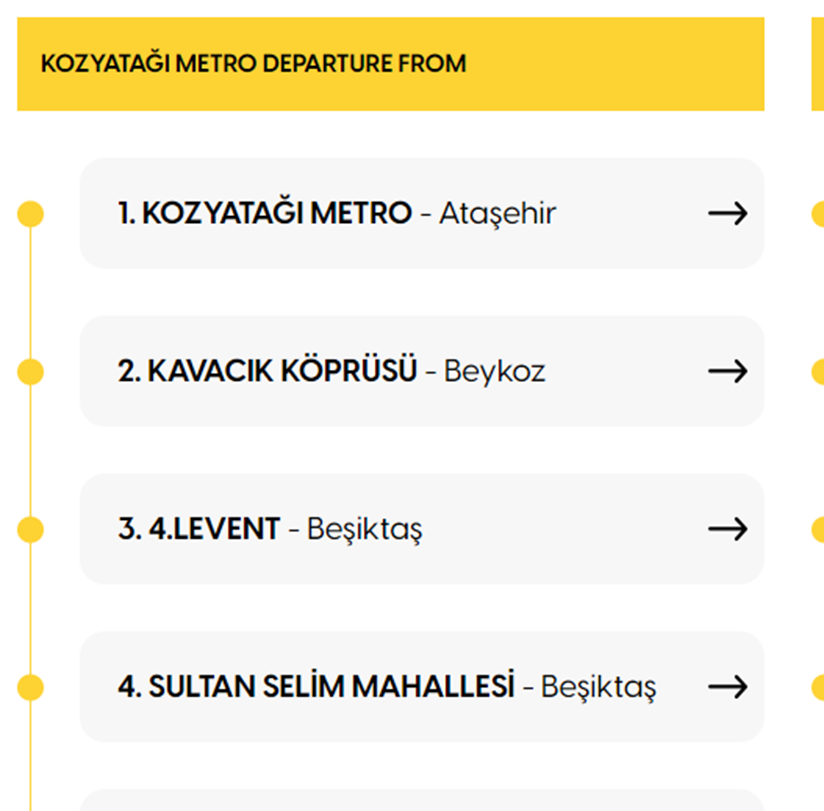Click the Kozyatağı Metro Departure From header

pyautogui.click(x=253, y=64)
